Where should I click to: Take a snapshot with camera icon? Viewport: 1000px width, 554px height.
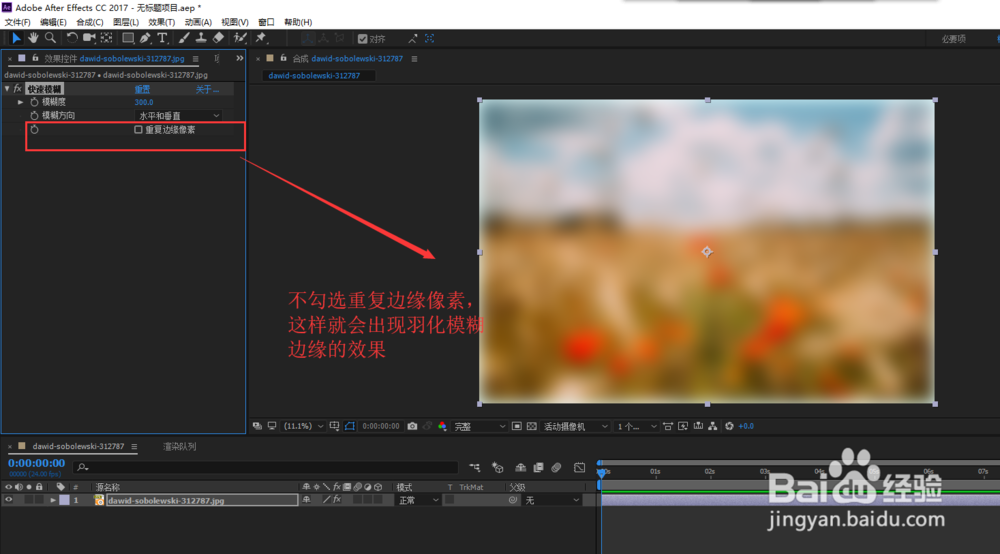[x=412, y=426]
